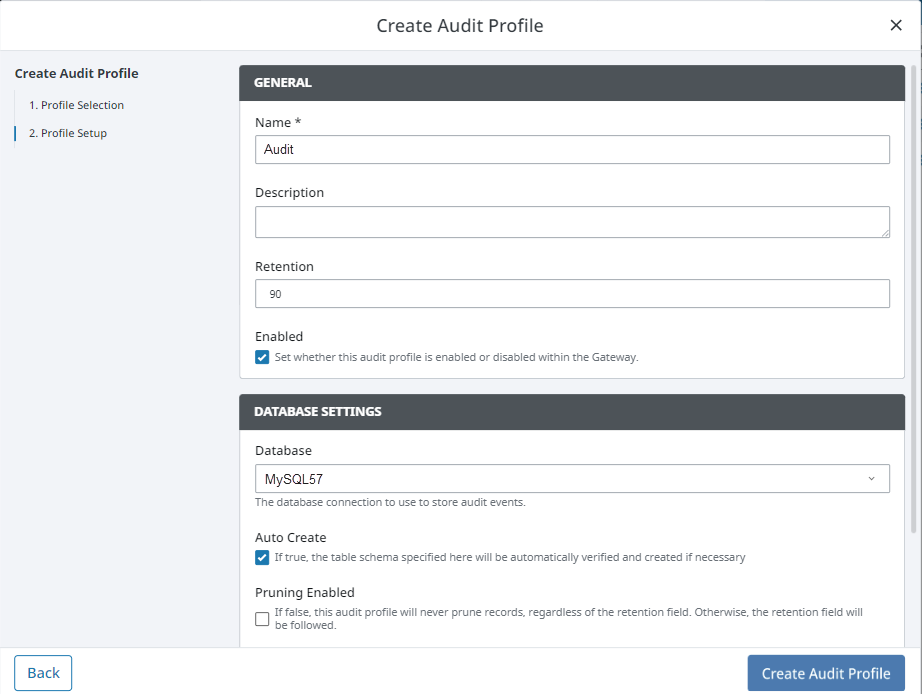922x694 pixels.
Task: Click the vertical scrollbar of the form
Action: 914,300
